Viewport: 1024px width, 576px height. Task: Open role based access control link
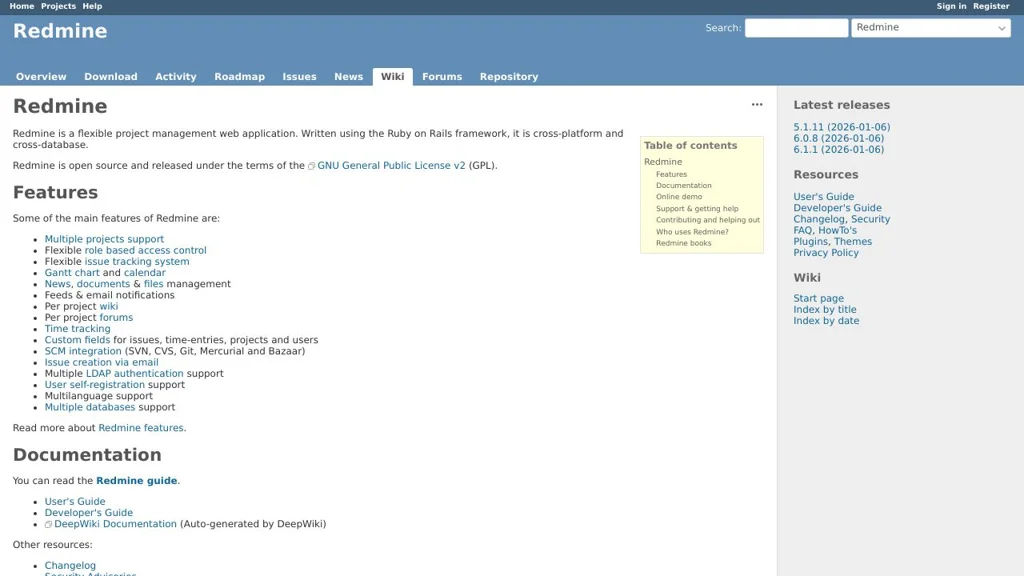point(145,251)
